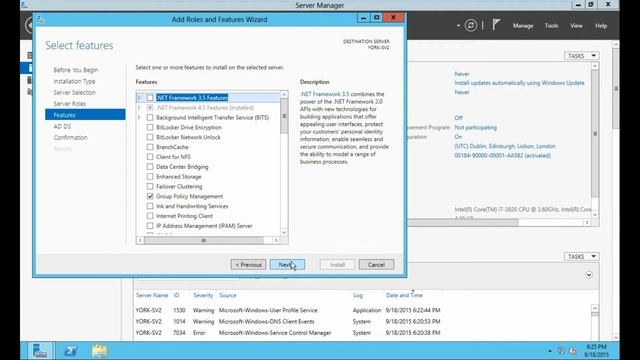Click the speaker tray icon
Image resolution: width=640 pixels, height=360 pixels.
[573, 351]
